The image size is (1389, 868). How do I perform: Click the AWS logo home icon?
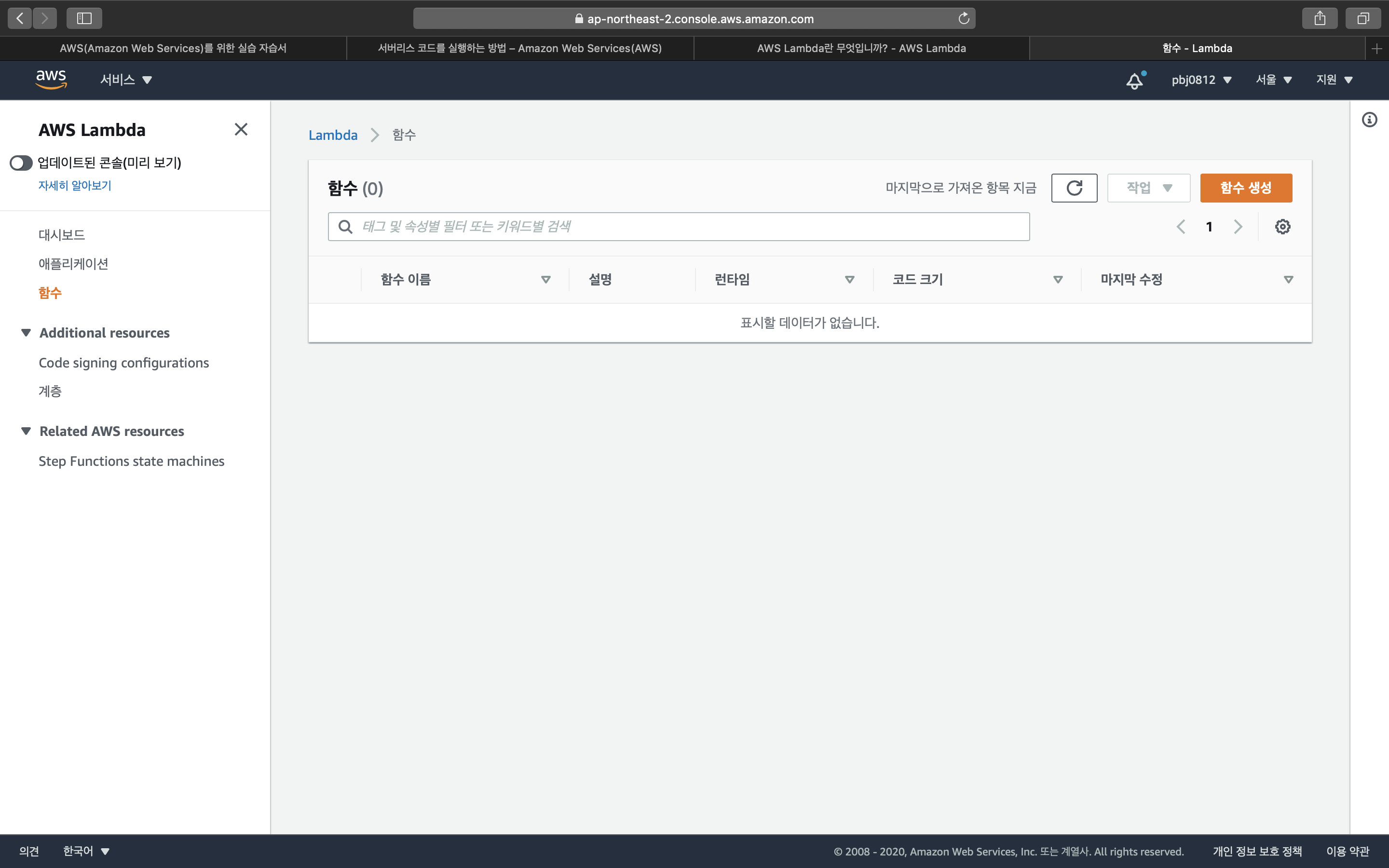click(x=51, y=79)
